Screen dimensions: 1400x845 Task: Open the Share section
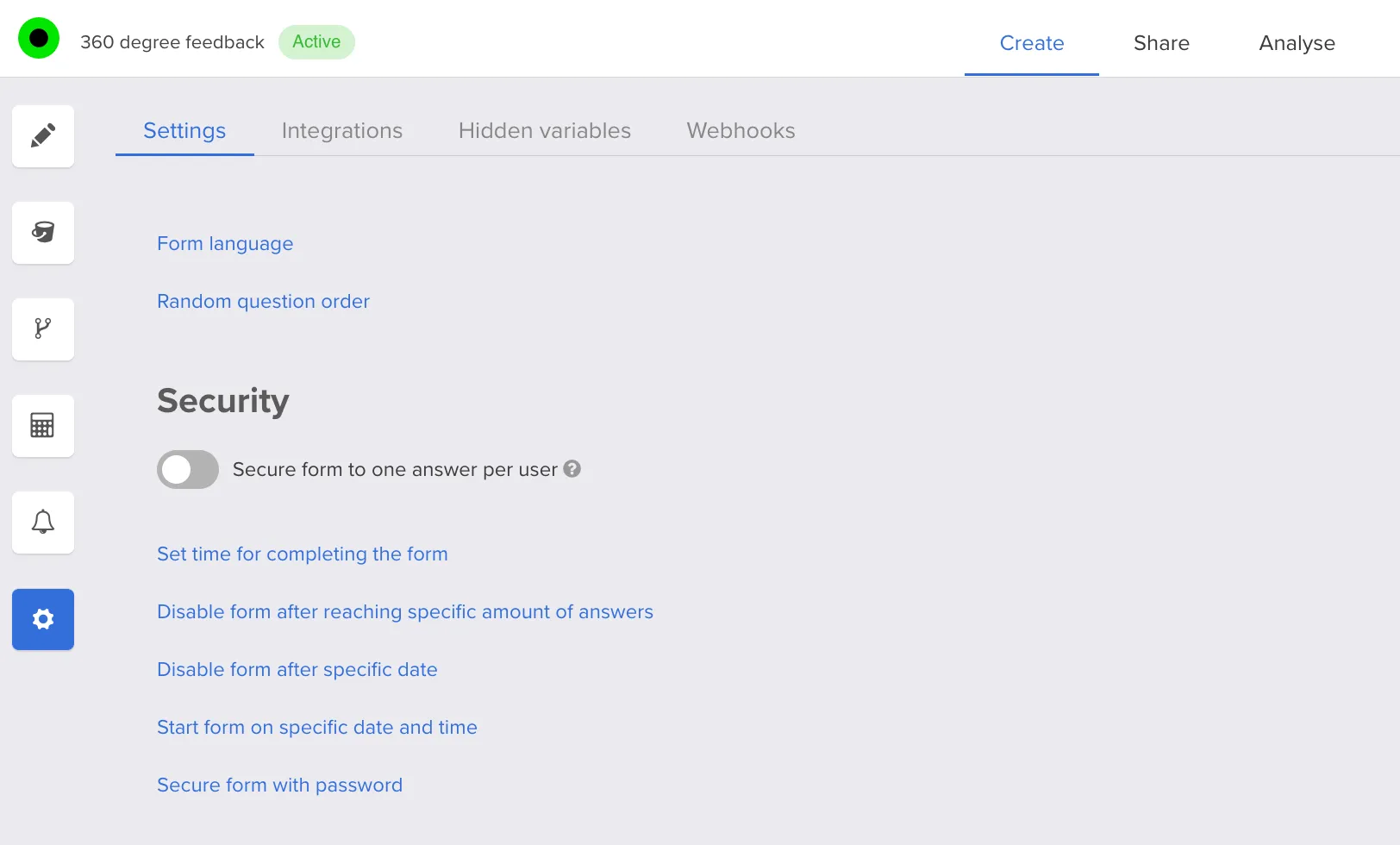point(1161,43)
